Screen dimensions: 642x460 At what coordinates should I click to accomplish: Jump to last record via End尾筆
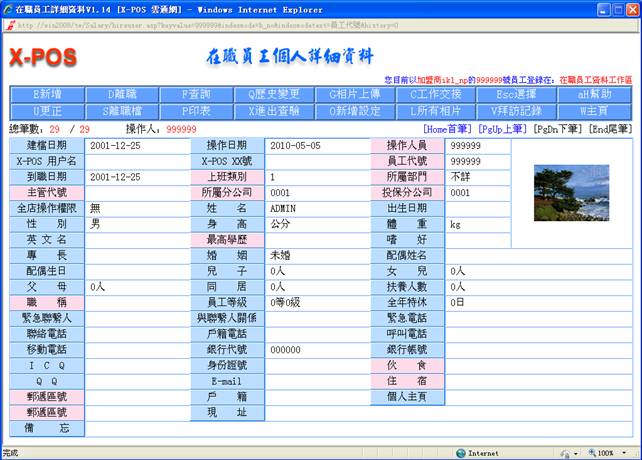pos(609,129)
